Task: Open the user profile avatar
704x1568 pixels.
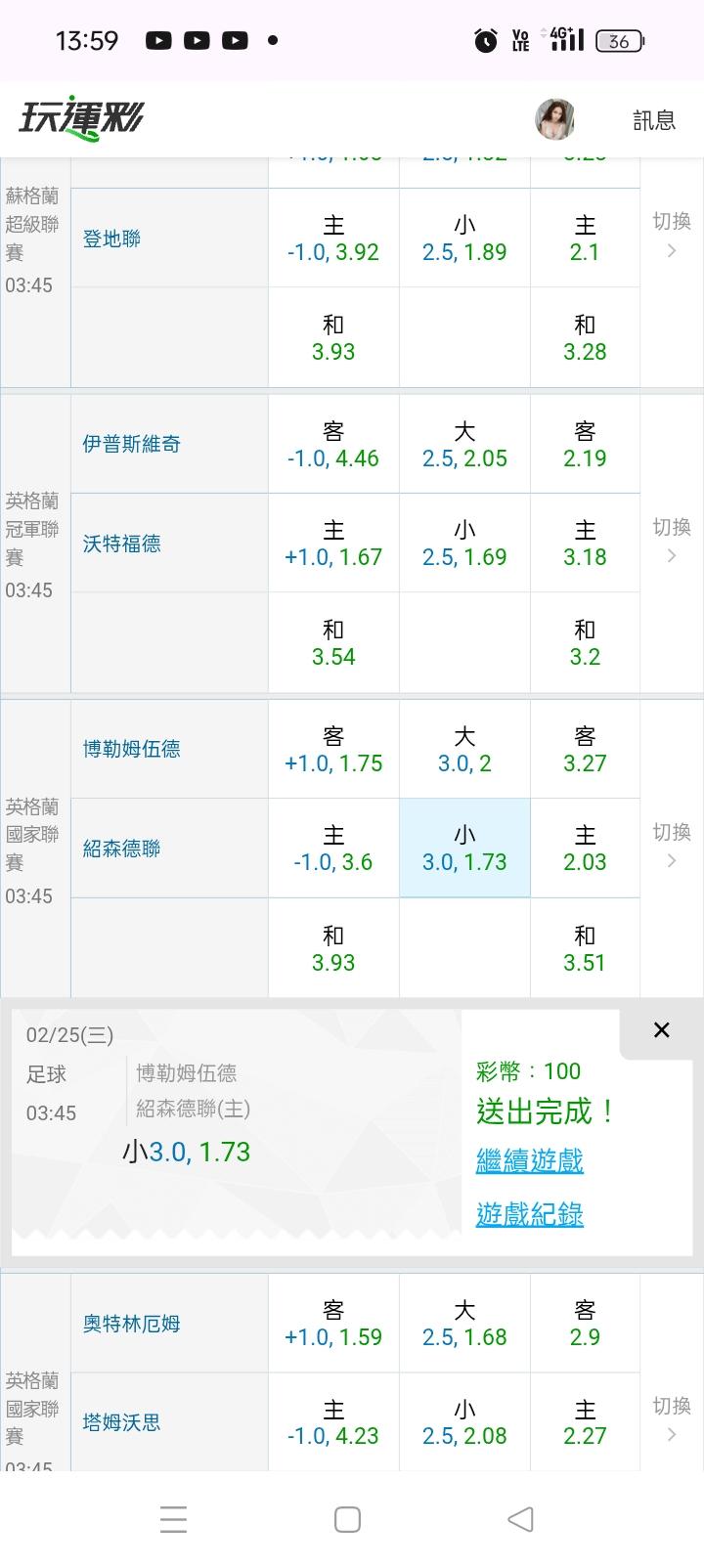Action: coord(554,119)
